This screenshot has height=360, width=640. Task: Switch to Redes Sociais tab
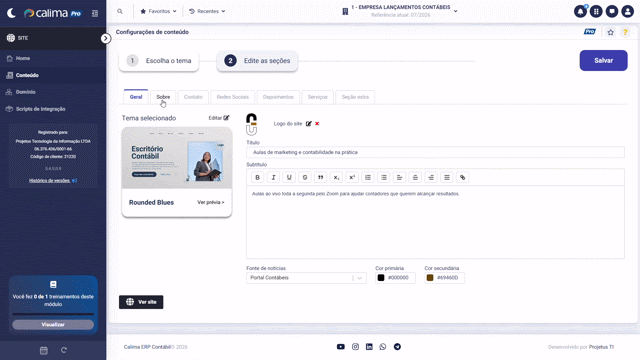click(233, 97)
